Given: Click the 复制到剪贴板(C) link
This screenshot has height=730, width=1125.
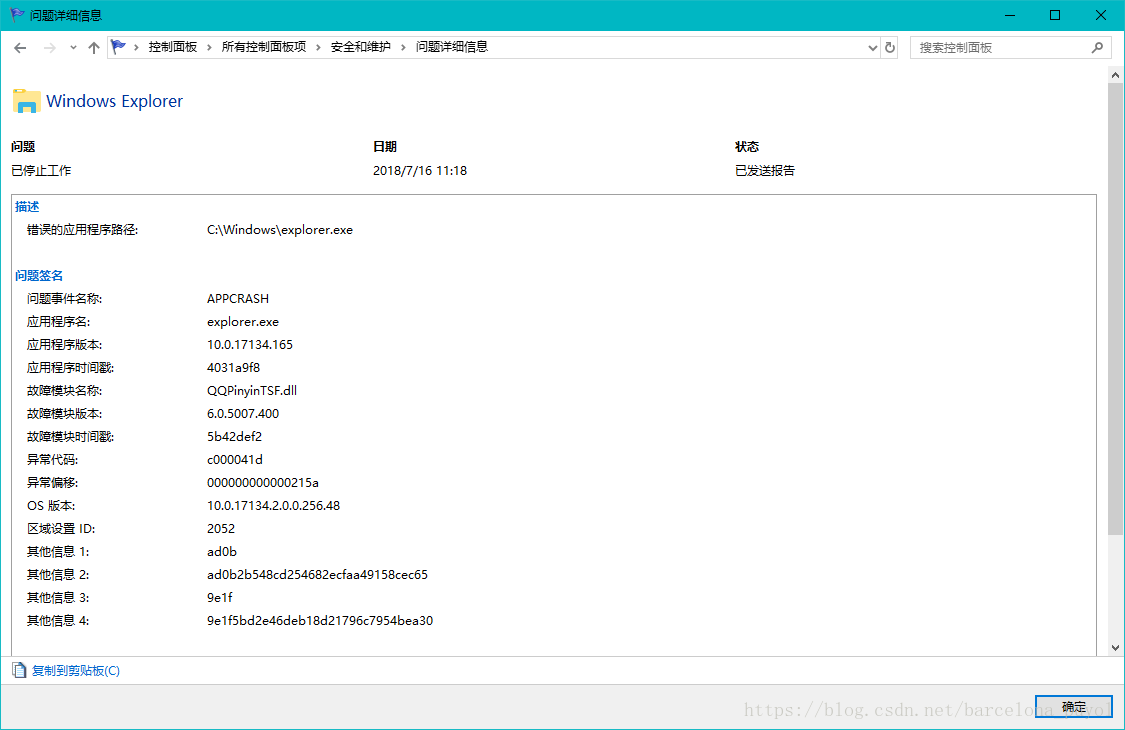Looking at the screenshot, I should (x=76, y=670).
